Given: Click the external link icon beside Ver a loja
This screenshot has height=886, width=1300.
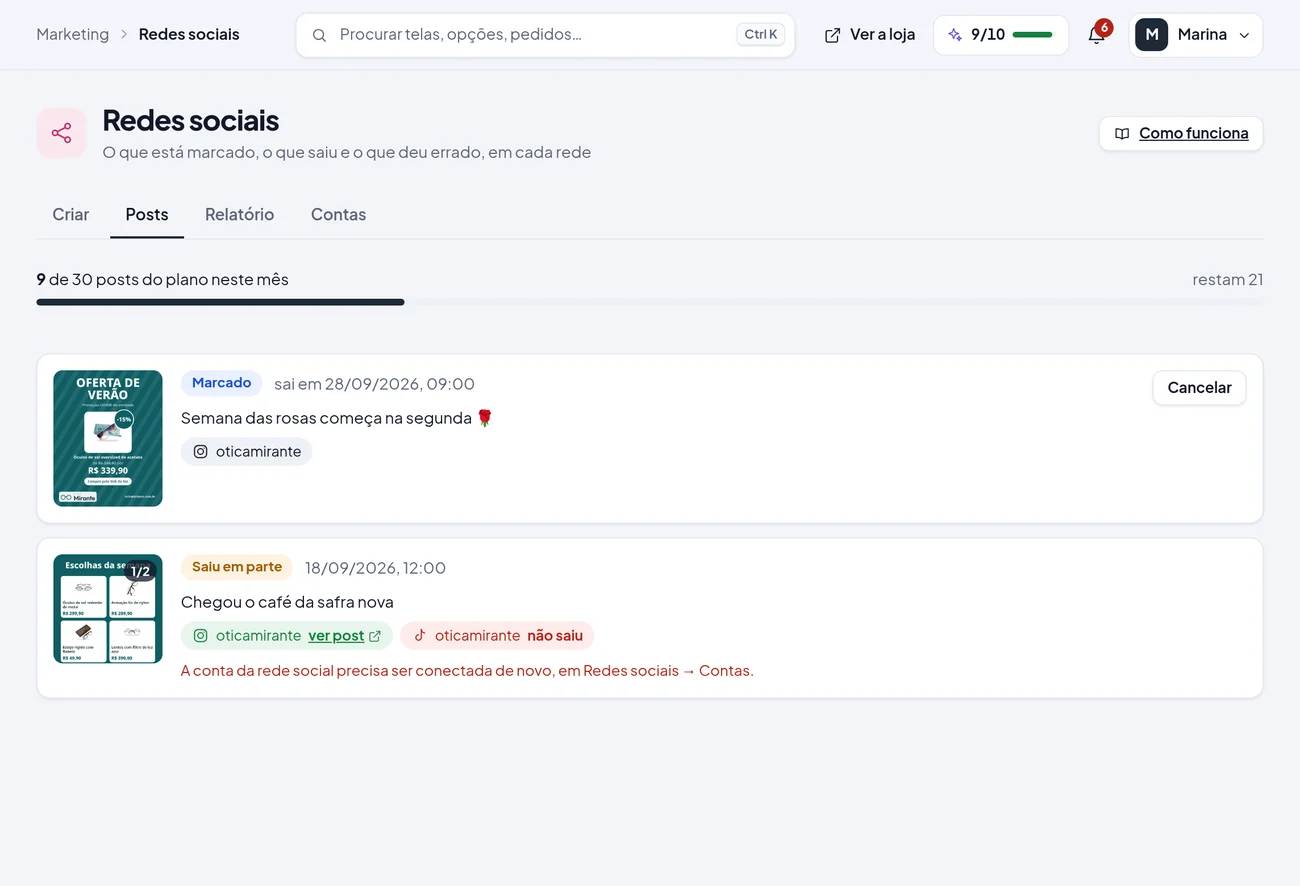Looking at the screenshot, I should (832, 35).
